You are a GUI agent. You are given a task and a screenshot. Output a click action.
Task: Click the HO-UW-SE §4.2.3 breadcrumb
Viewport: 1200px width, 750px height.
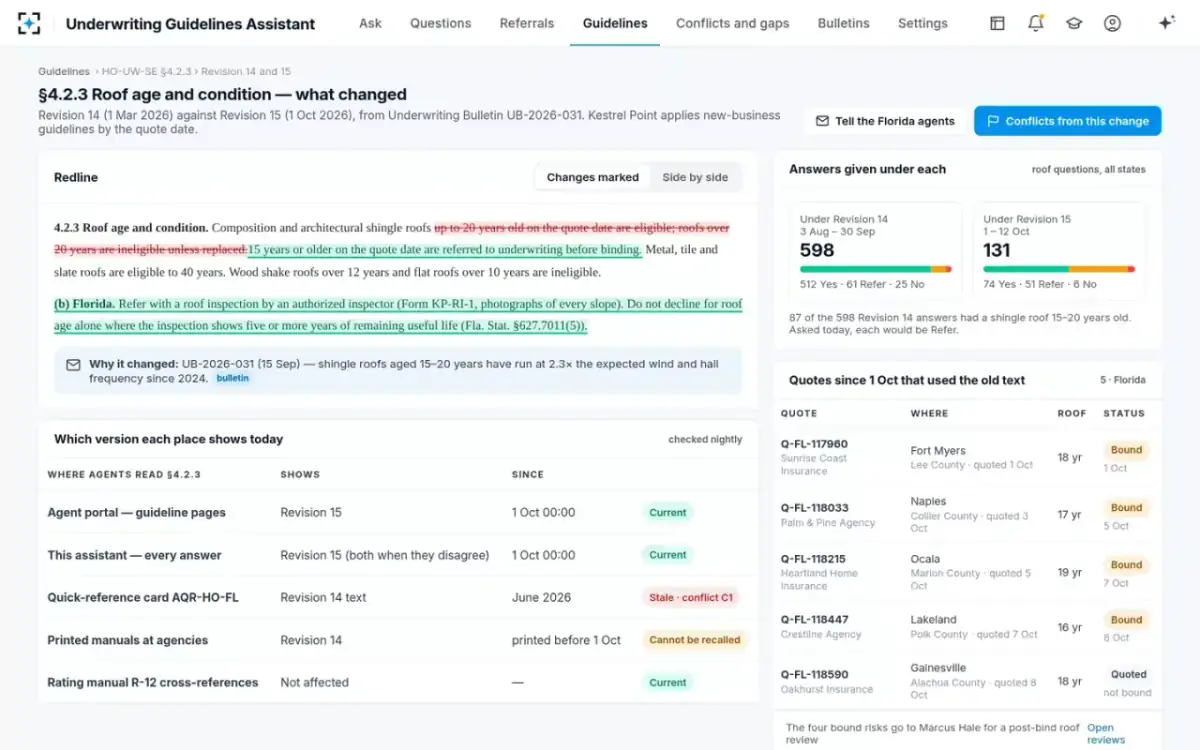[x=147, y=72]
